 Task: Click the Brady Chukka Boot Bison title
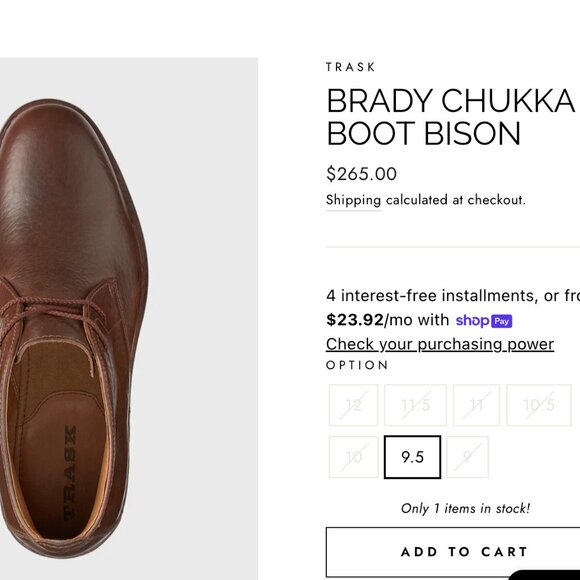[x=451, y=117]
